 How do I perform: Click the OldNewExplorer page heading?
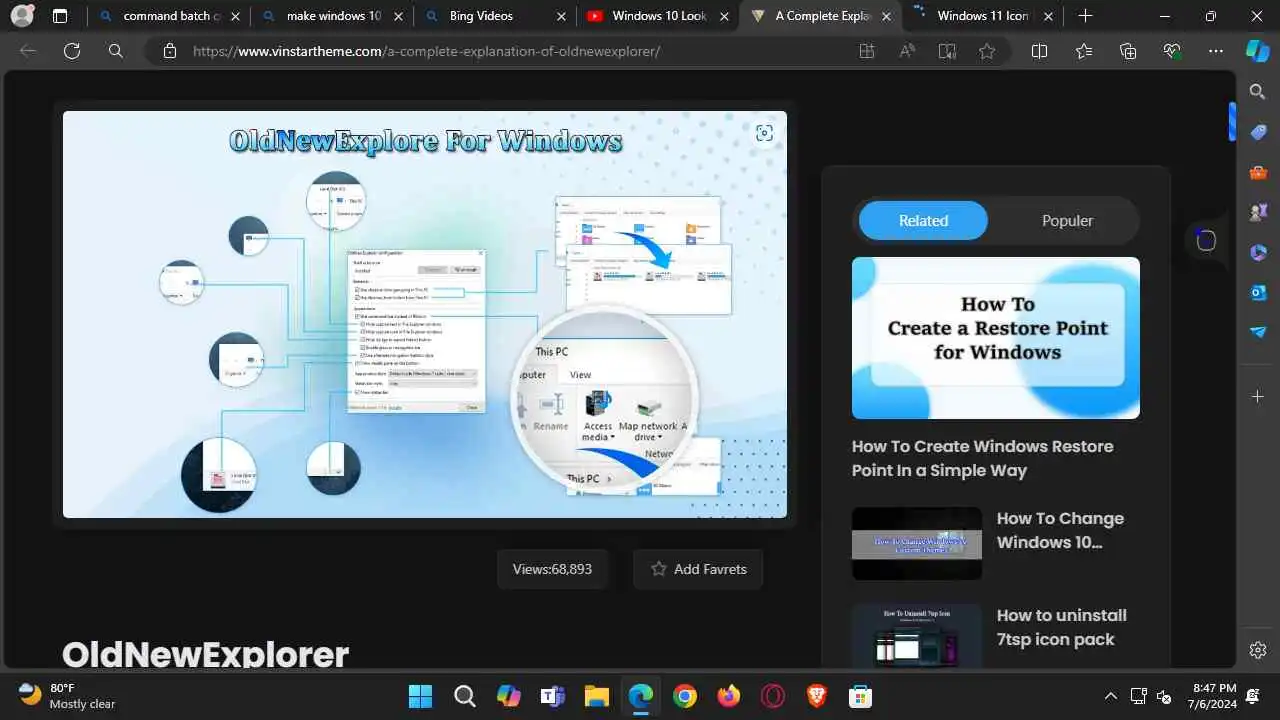click(x=205, y=653)
